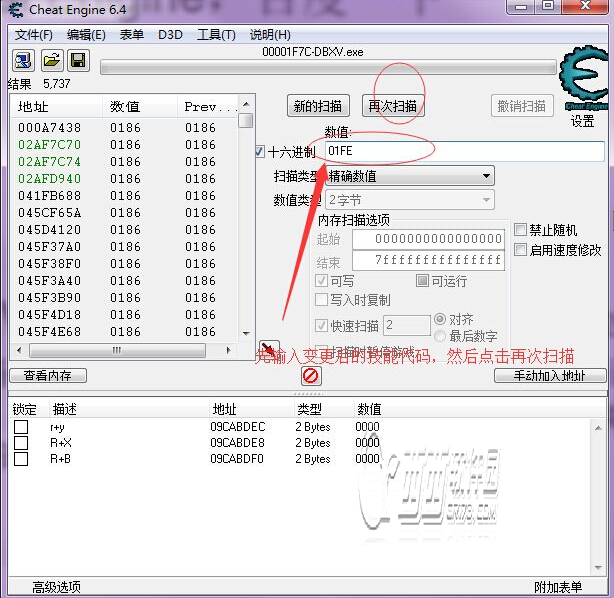The height and width of the screenshot is (598, 614).
Task: Open the 扫描类型 精确数值 dropdown
Action: click(x=410, y=176)
